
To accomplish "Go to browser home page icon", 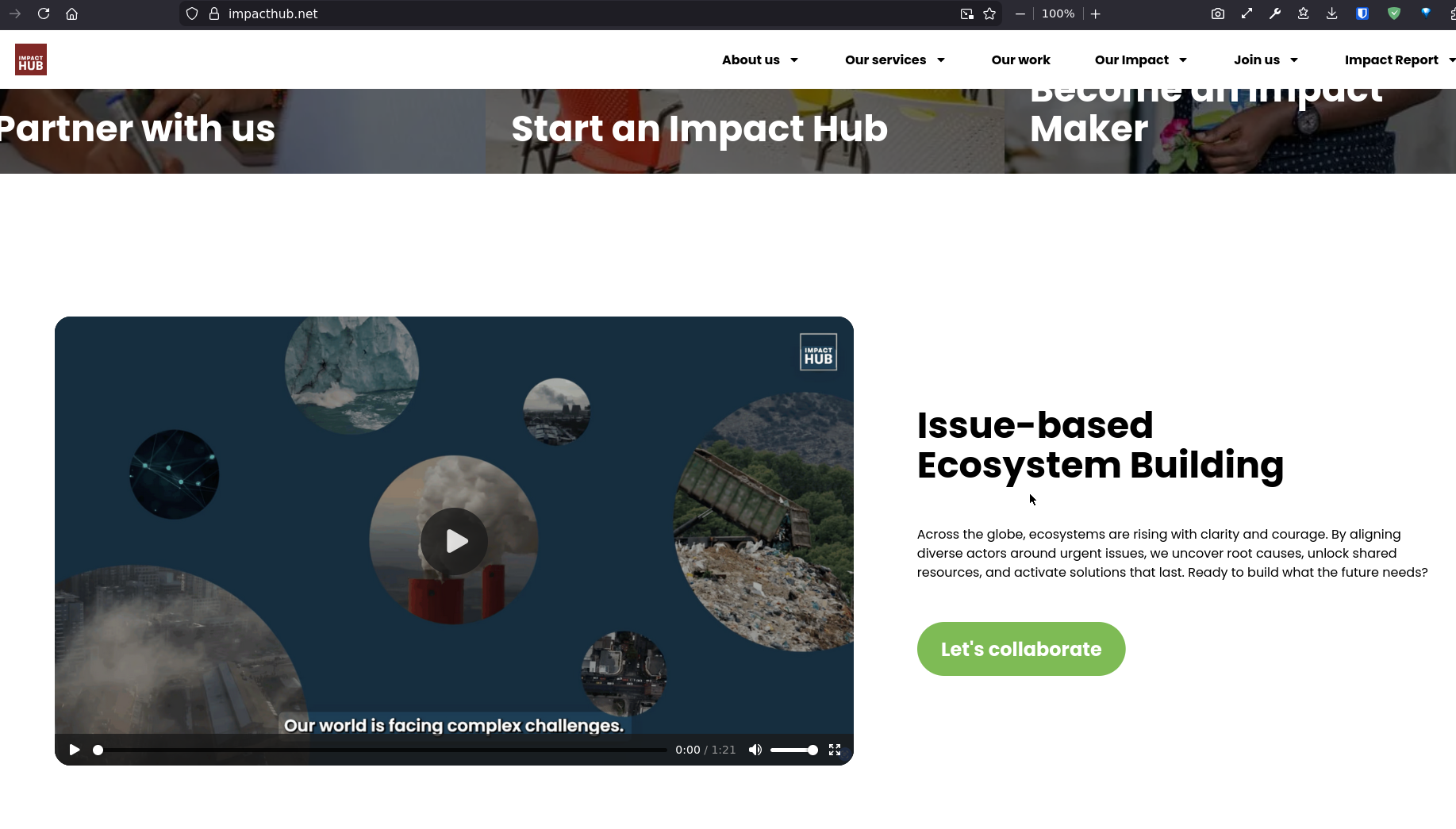I will [71, 13].
